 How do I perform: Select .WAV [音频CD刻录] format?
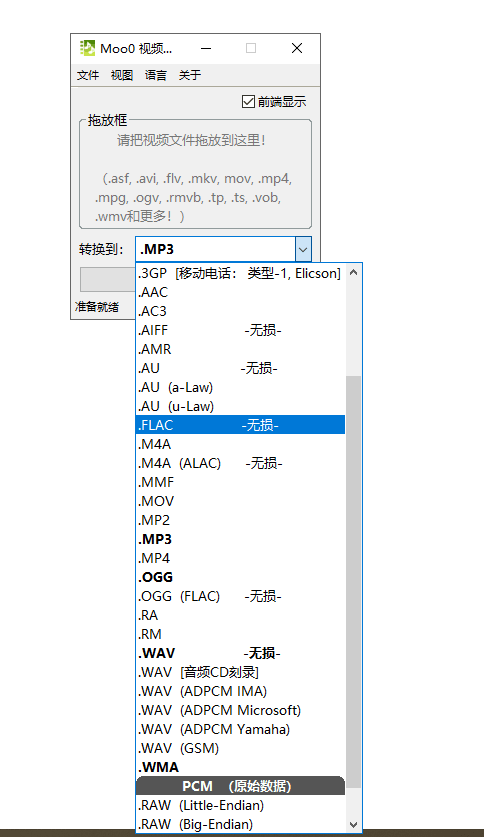[241, 672]
